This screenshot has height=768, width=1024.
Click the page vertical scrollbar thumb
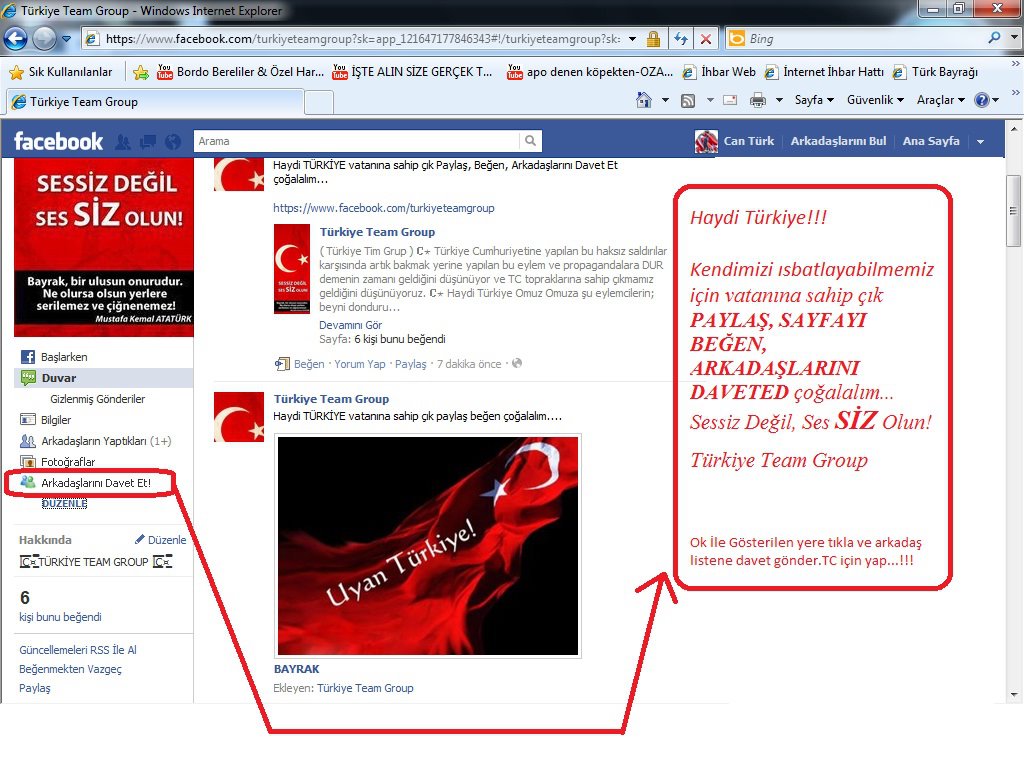coord(1013,211)
